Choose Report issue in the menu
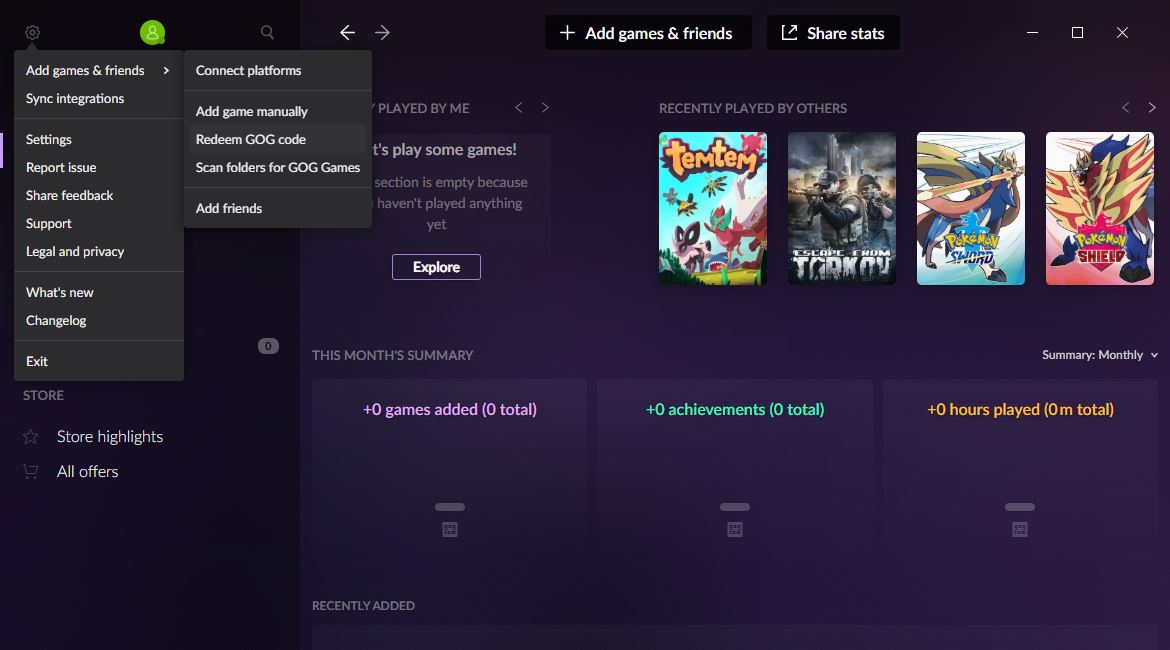 98,167
